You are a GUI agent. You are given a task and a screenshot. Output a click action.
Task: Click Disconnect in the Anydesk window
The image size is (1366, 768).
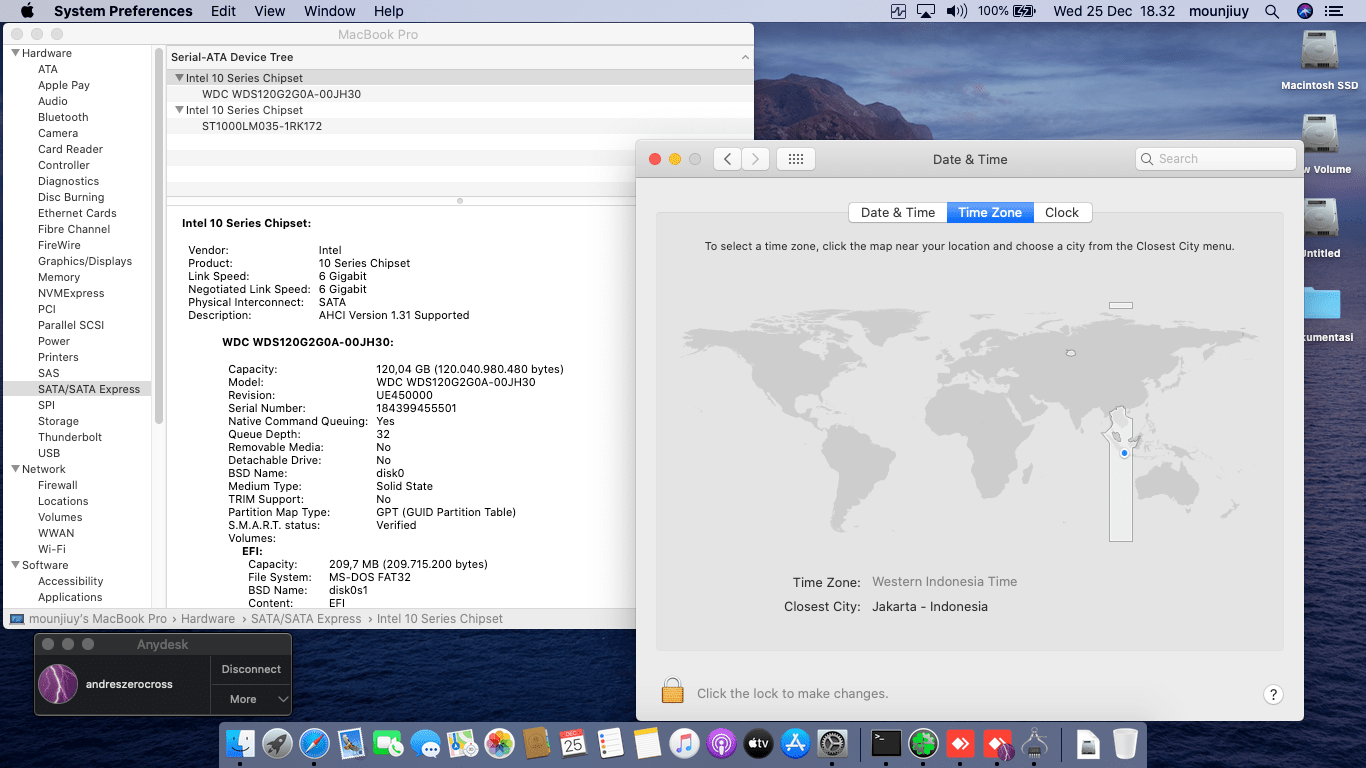coord(251,670)
